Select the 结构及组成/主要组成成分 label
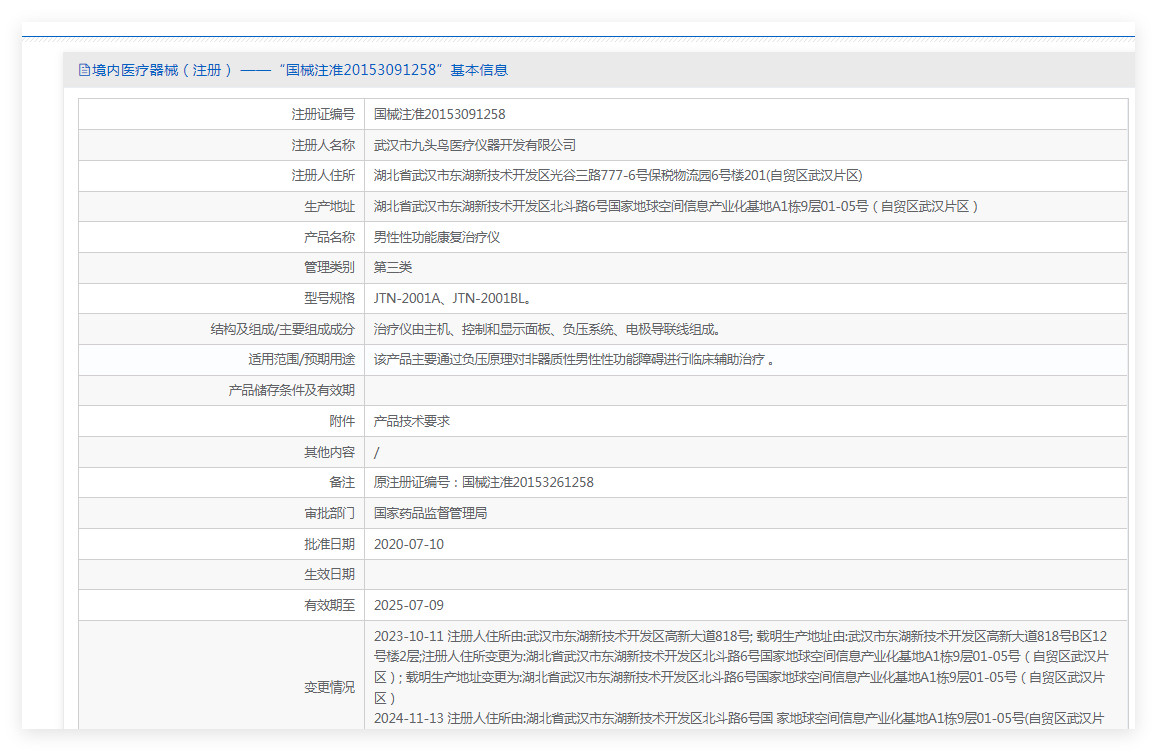 [x=283, y=330]
